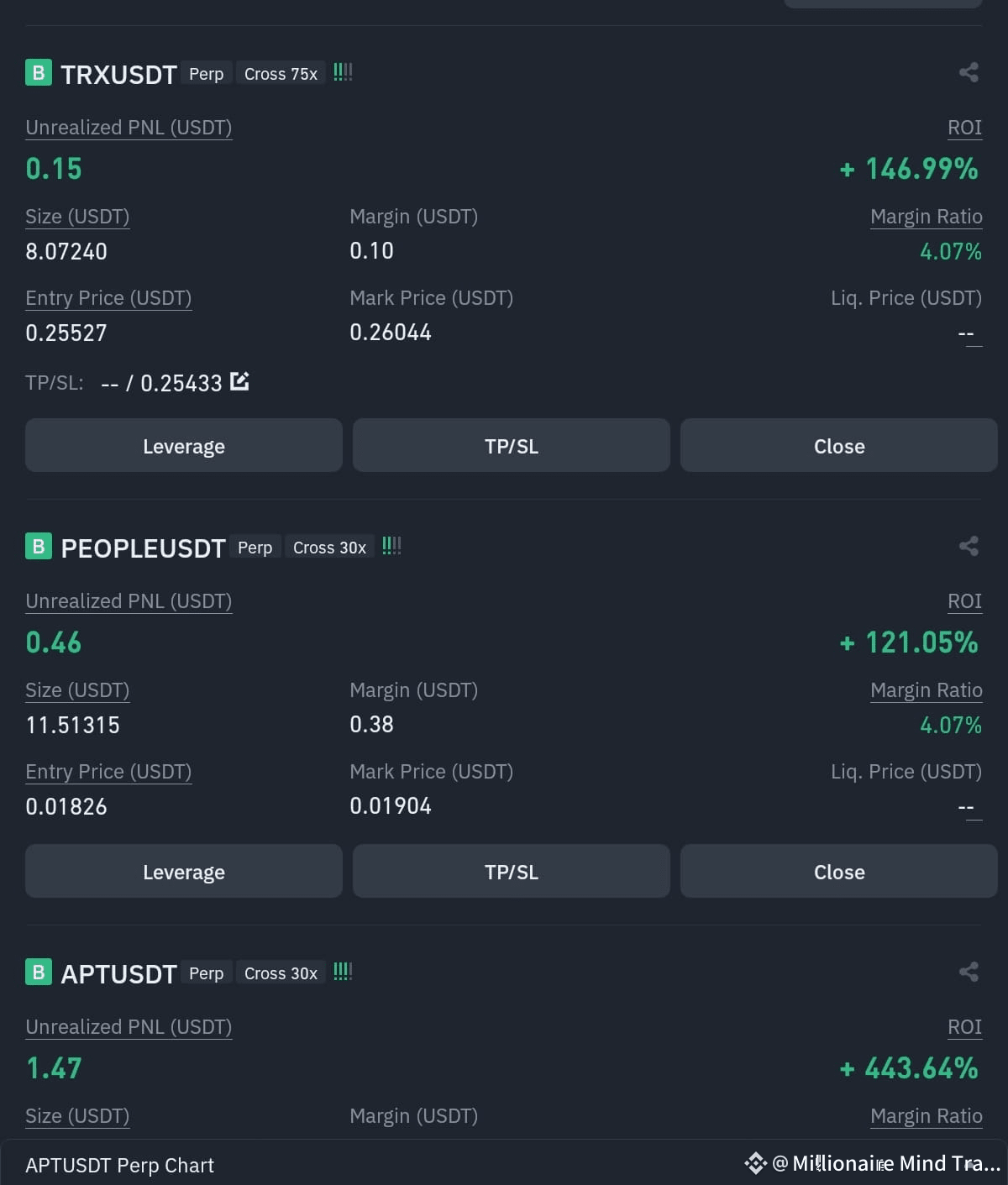Open TP/SL settings for PEOPLEUSDT

[x=512, y=871]
